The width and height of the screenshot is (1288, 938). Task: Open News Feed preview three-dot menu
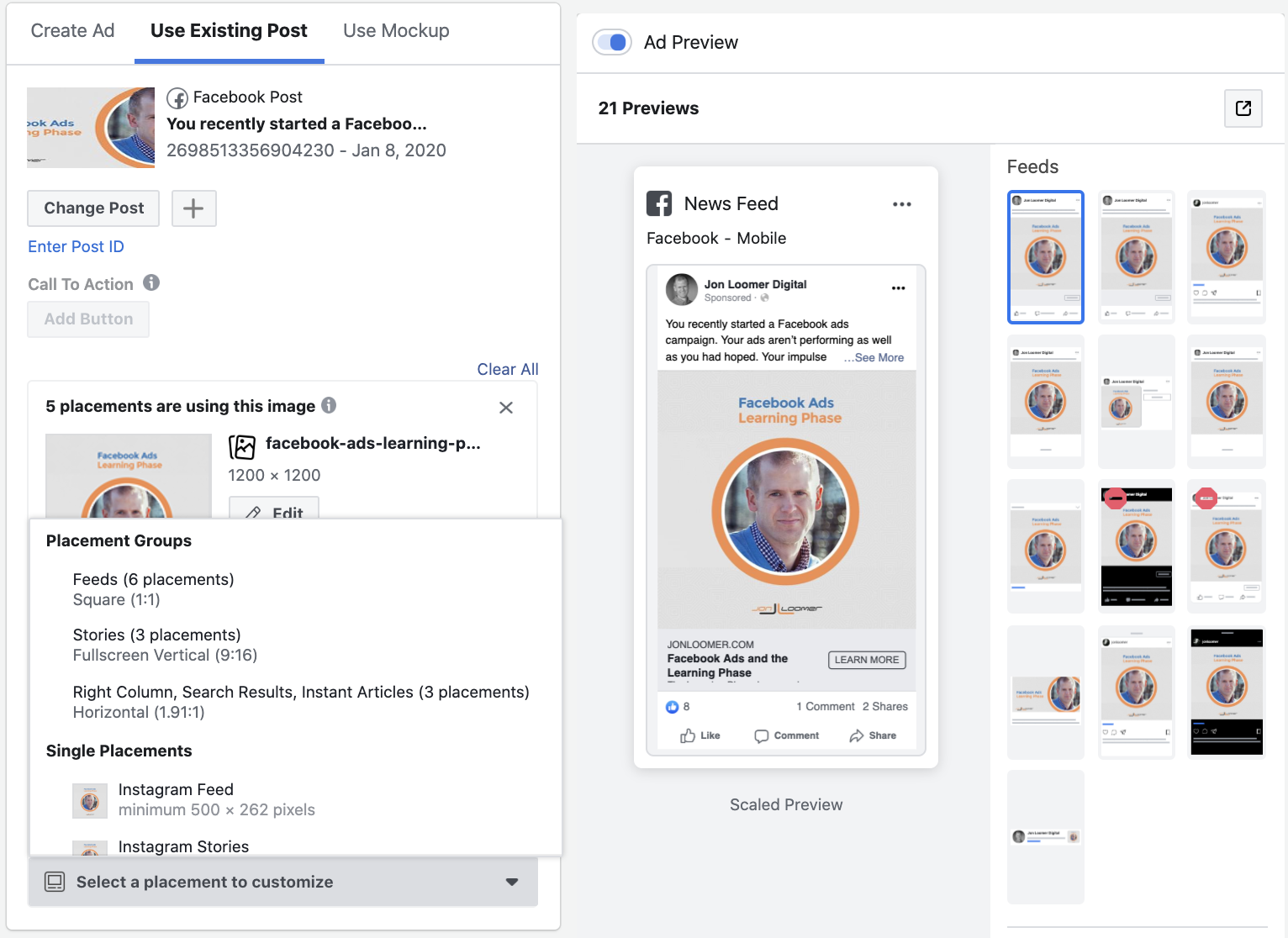(901, 204)
